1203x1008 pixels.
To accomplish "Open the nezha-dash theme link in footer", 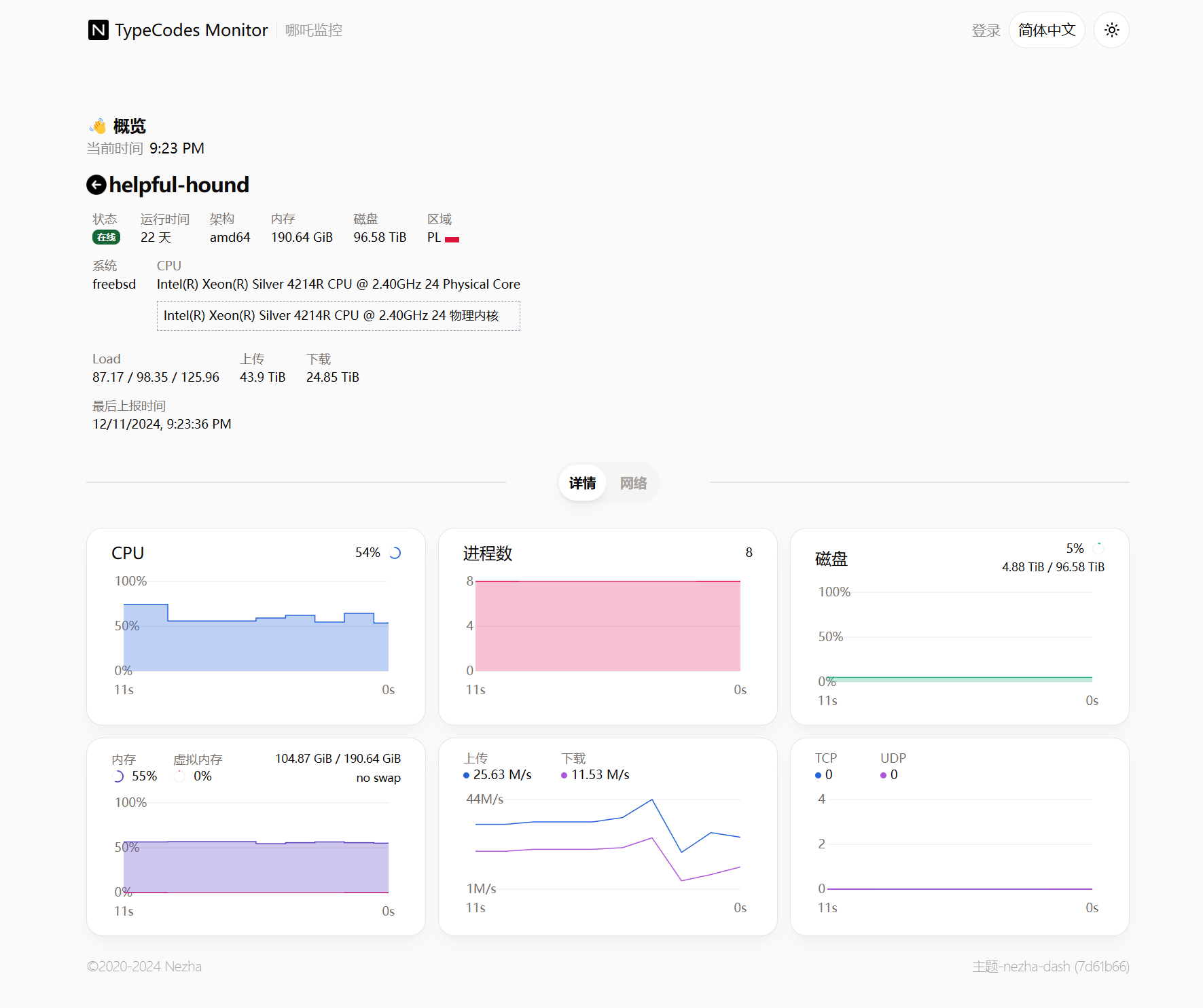I will point(1051,967).
